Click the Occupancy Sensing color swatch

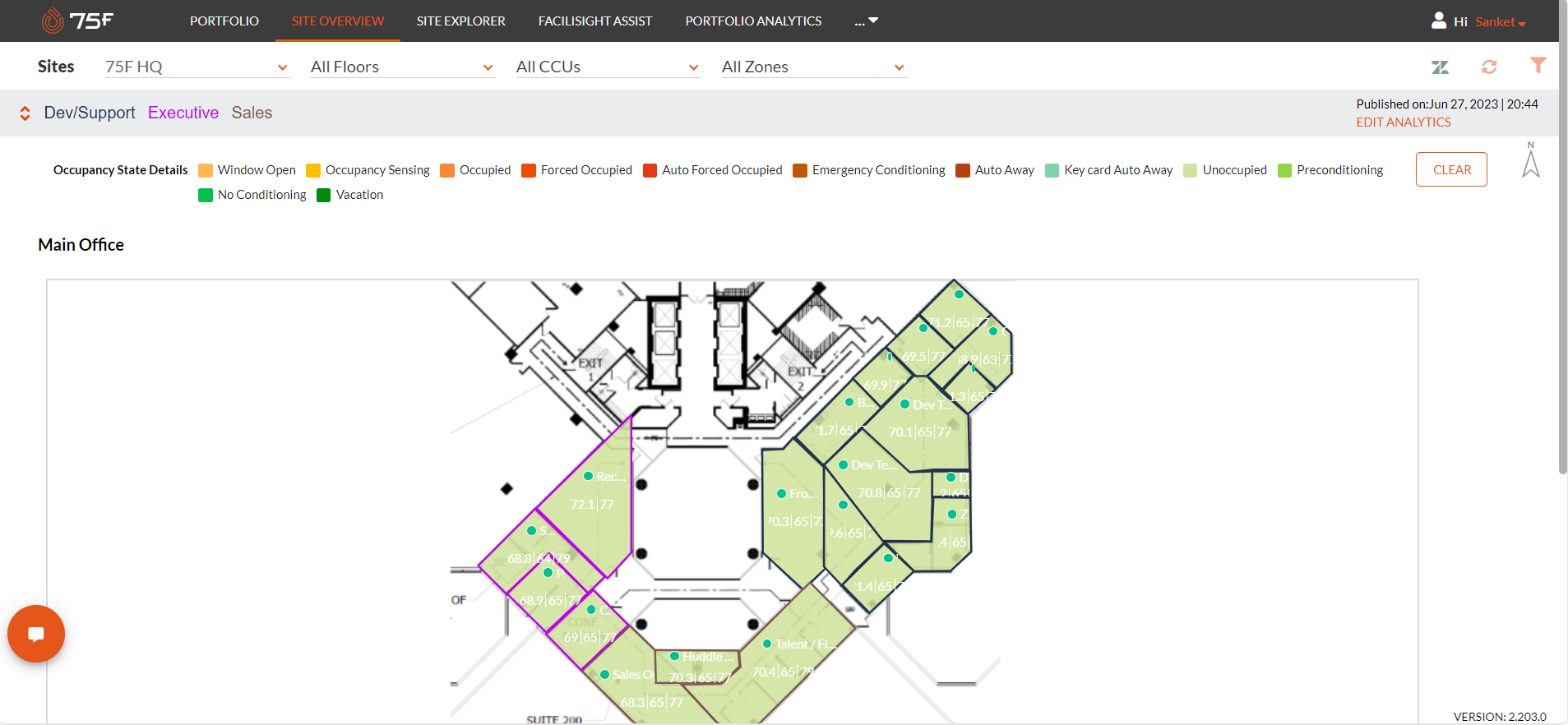tap(313, 170)
